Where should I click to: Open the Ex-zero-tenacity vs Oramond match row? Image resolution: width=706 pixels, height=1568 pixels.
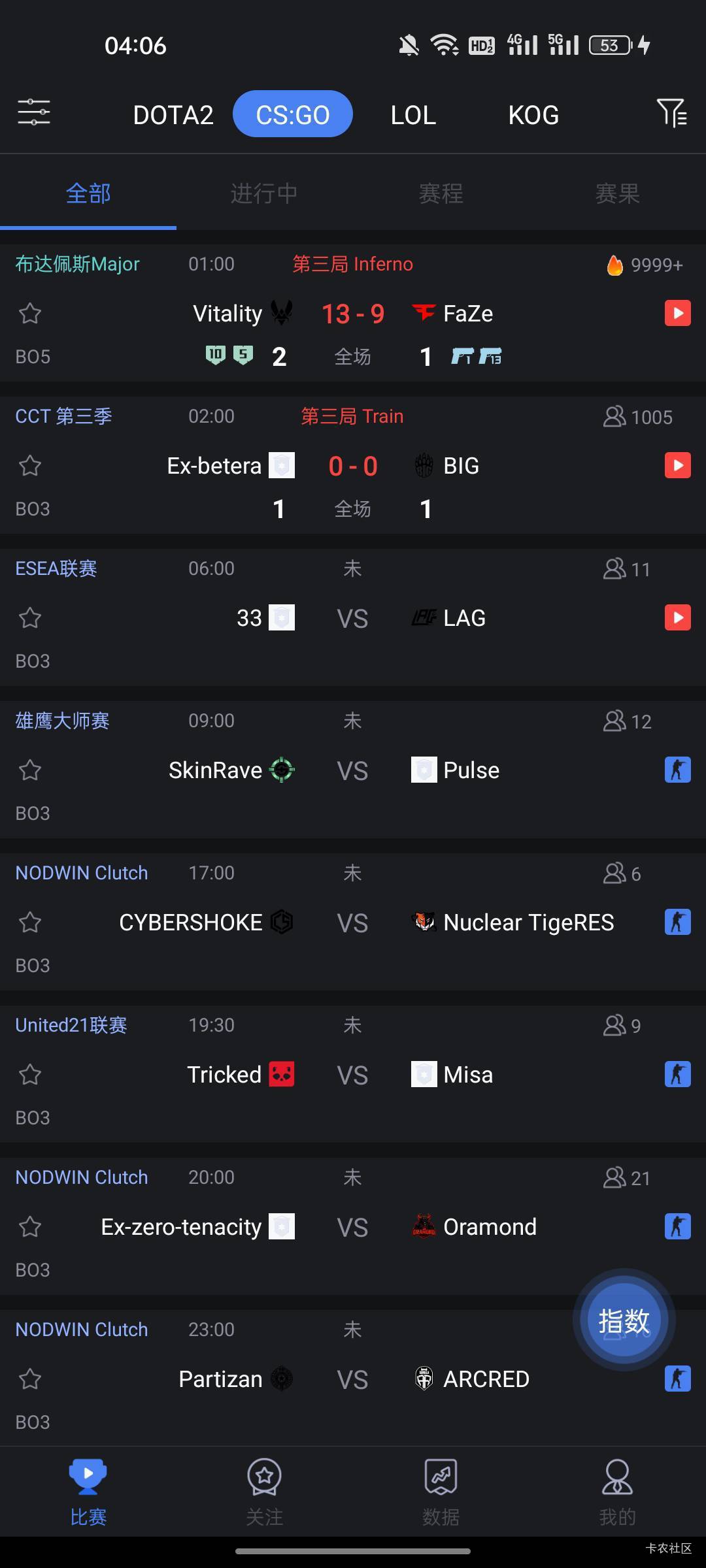point(353,1227)
